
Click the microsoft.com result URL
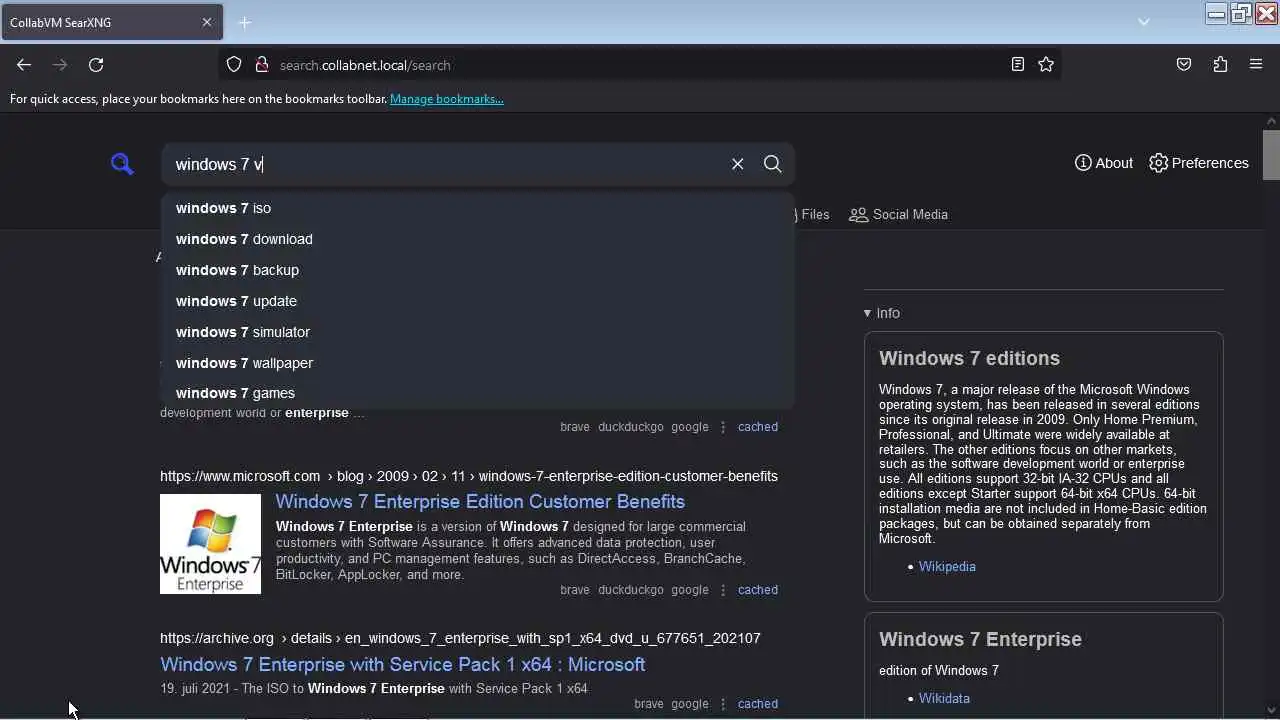coord(469,476)
